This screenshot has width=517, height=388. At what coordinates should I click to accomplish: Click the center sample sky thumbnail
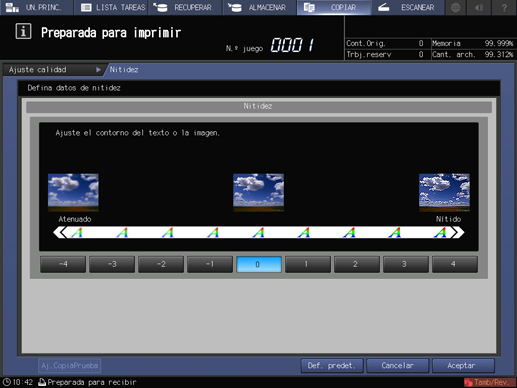coord(259,192)
